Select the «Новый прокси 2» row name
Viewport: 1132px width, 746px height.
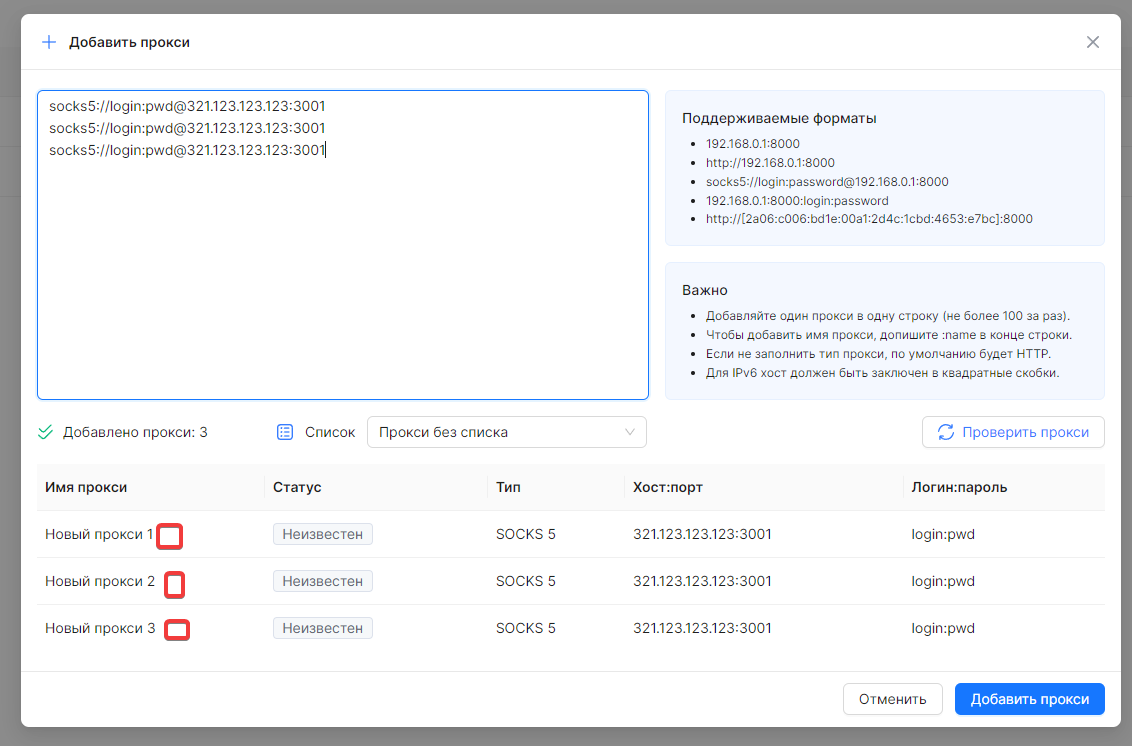[x=100, y=581]
